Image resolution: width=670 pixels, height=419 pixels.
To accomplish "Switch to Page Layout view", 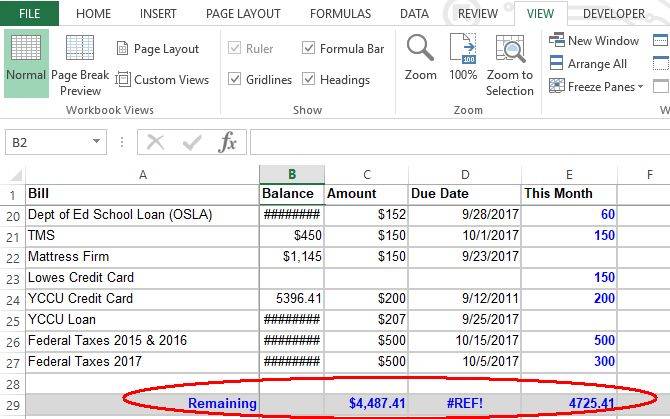I will (x=158, y=49).
